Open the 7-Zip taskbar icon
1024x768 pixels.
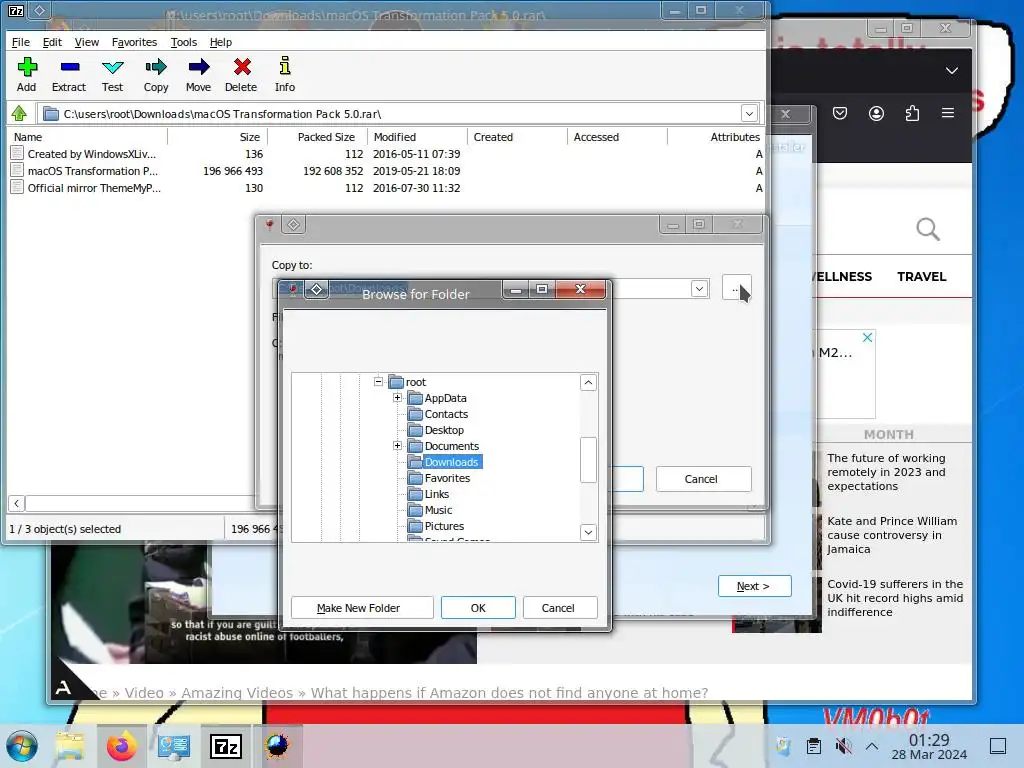226,746
